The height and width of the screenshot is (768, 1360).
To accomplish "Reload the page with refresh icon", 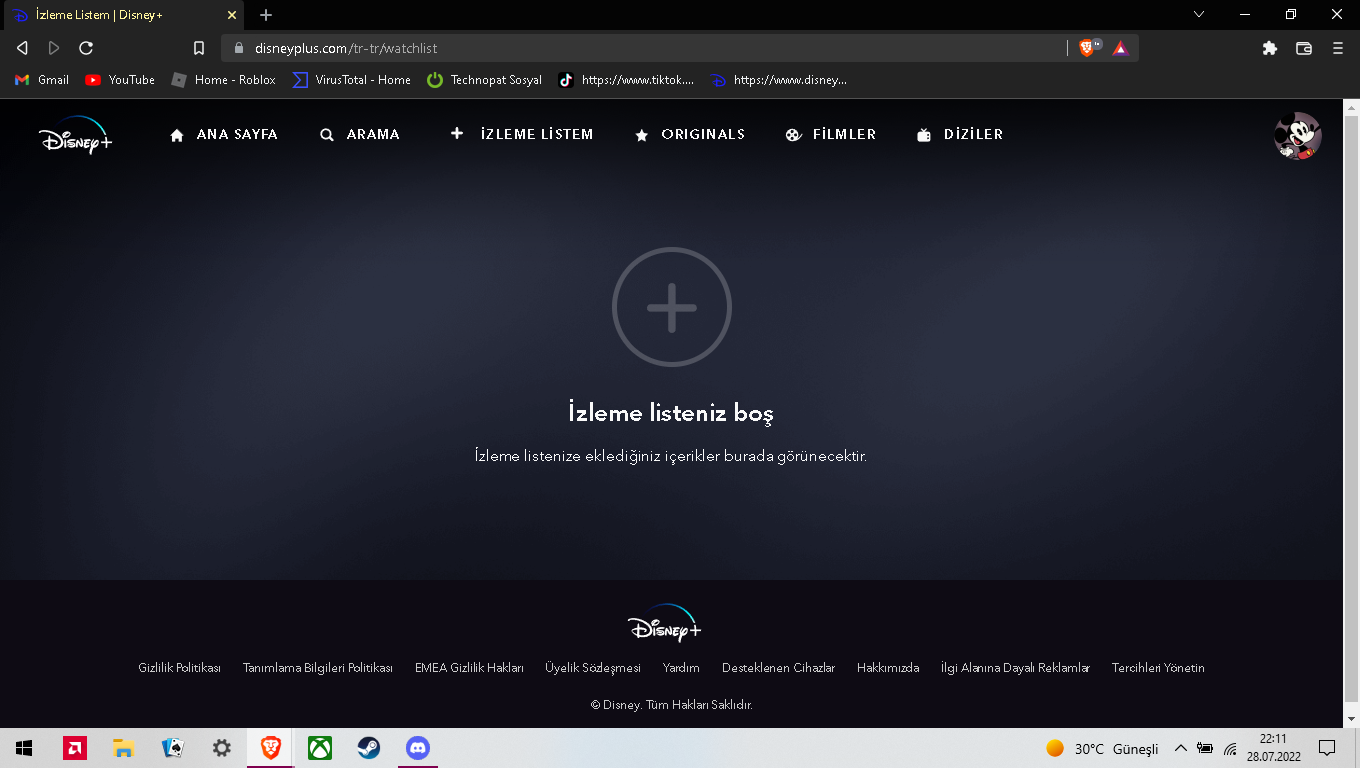I will coord(86,48).
